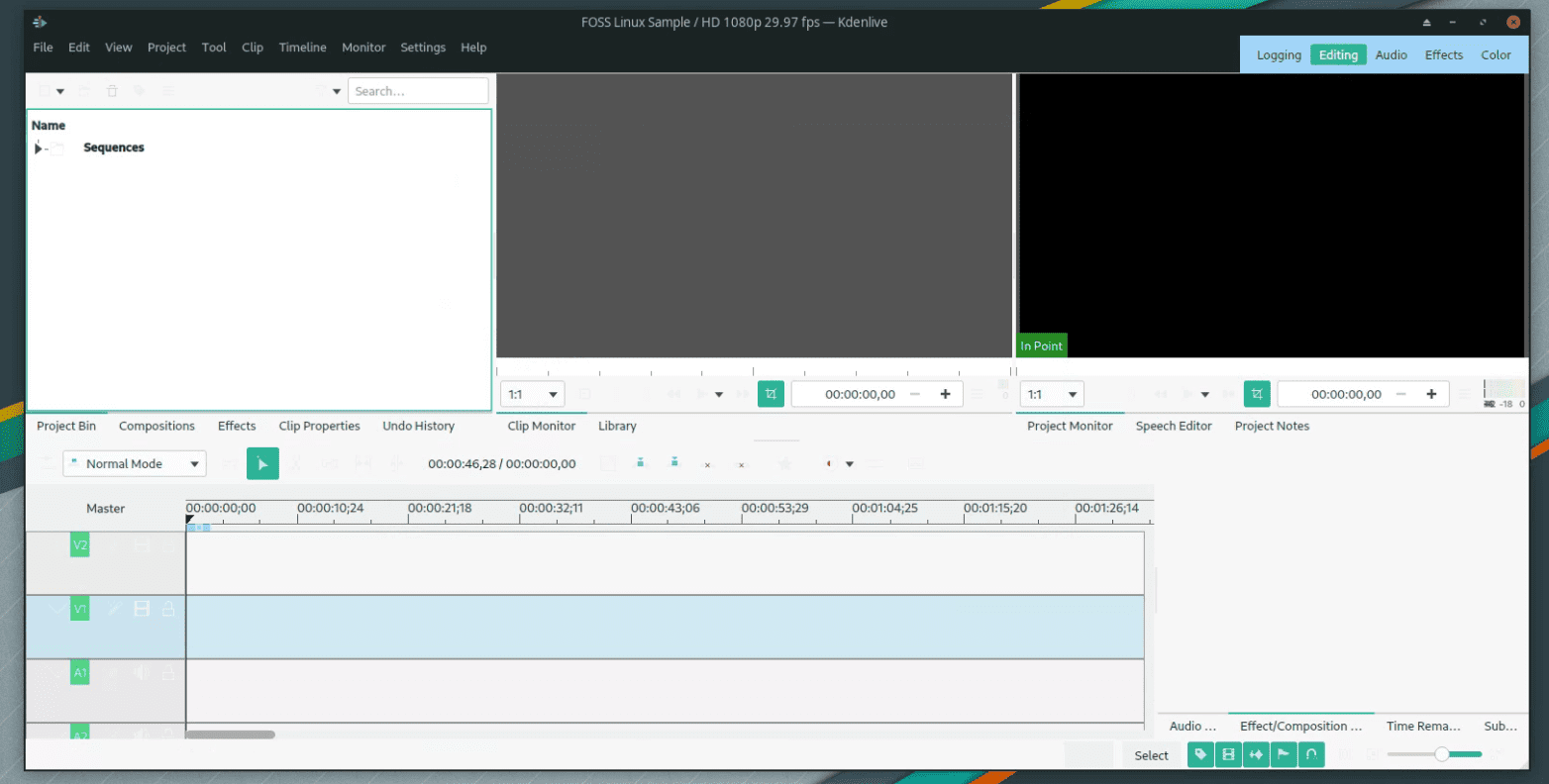Expand the Sequences folder in project bin
Image resolution: width=1549 pixels, height=784 pixels.
point(38,148)
